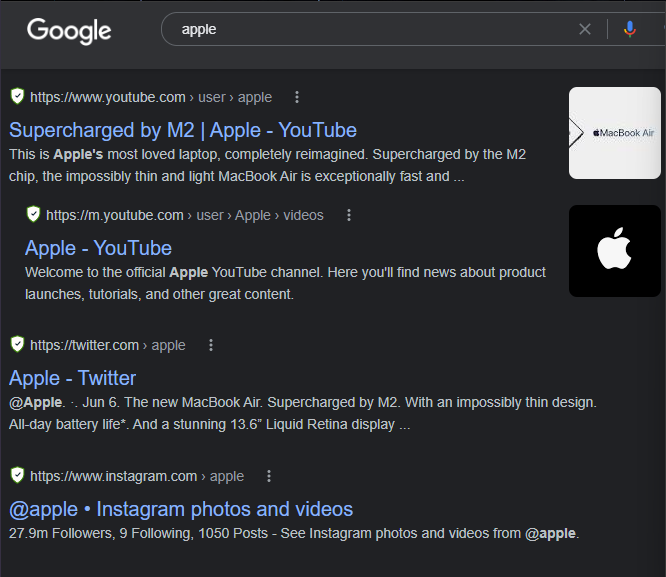This screenshot has width=666, height=577.
Task: Open Apple - Twitter result link
Action: pyautogui.click(x=72, y=378)
